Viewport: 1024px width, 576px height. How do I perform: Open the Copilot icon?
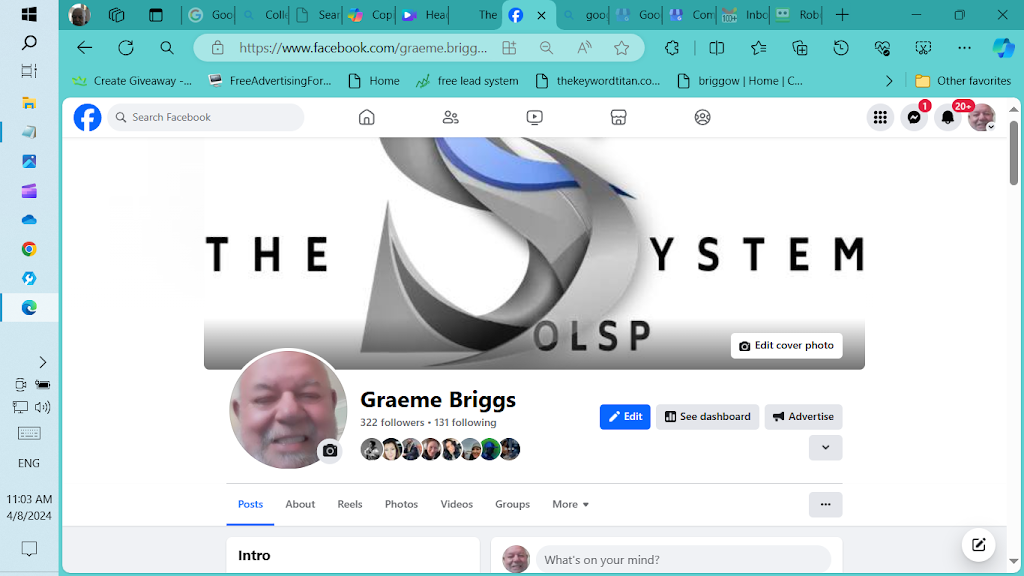(1004, 48)
